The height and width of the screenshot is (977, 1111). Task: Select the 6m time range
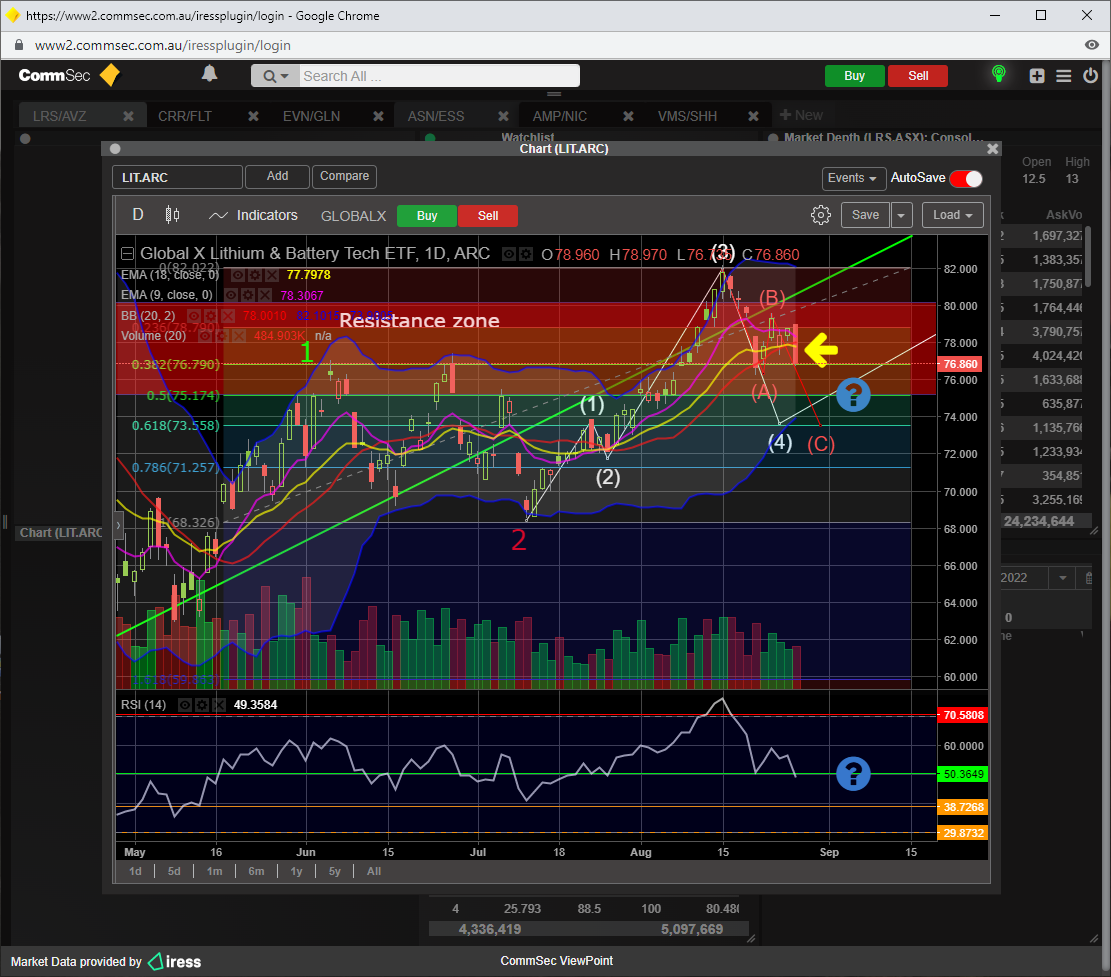tap(256, 871)
